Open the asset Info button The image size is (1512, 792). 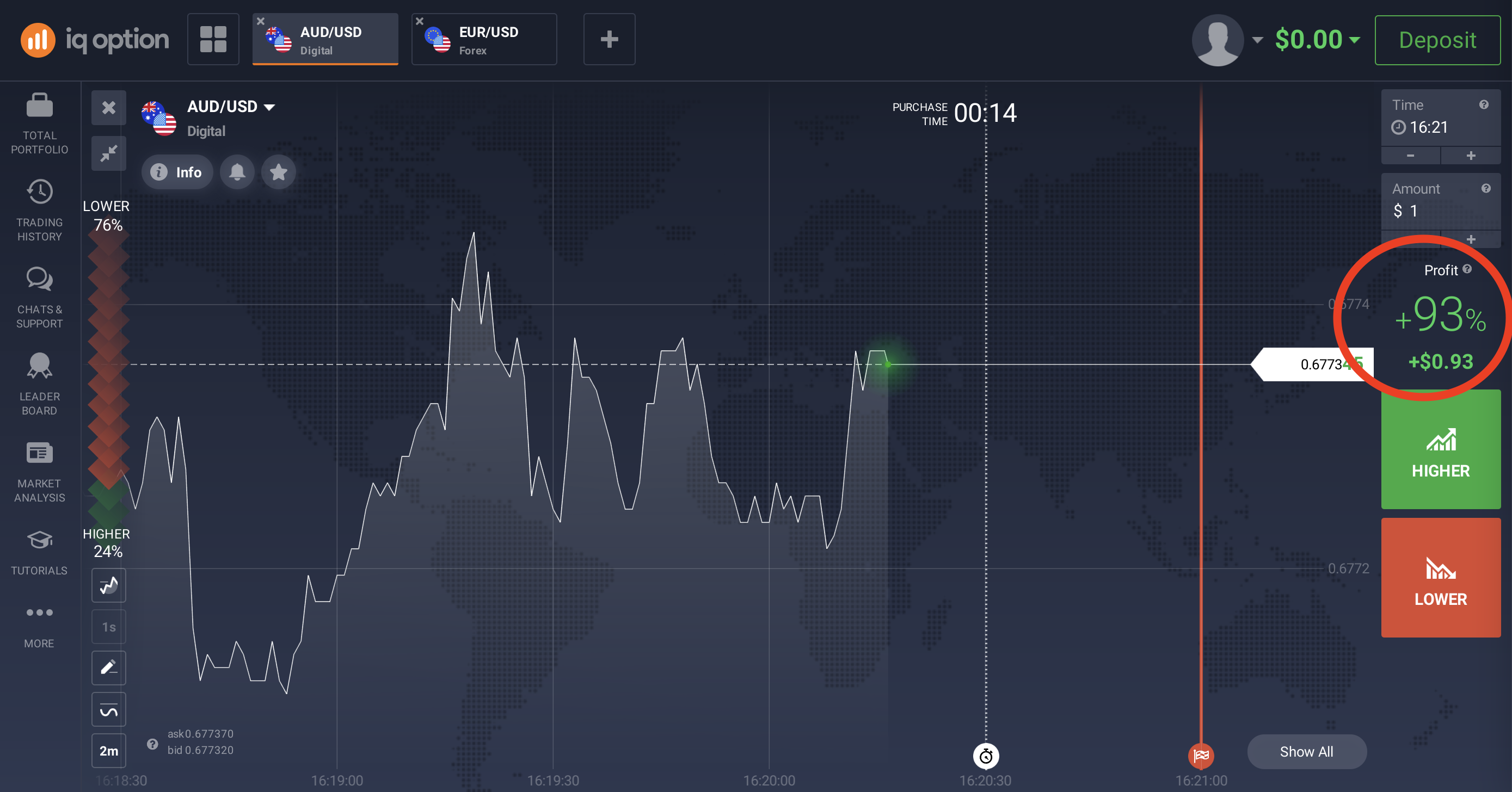click(177, 172)
